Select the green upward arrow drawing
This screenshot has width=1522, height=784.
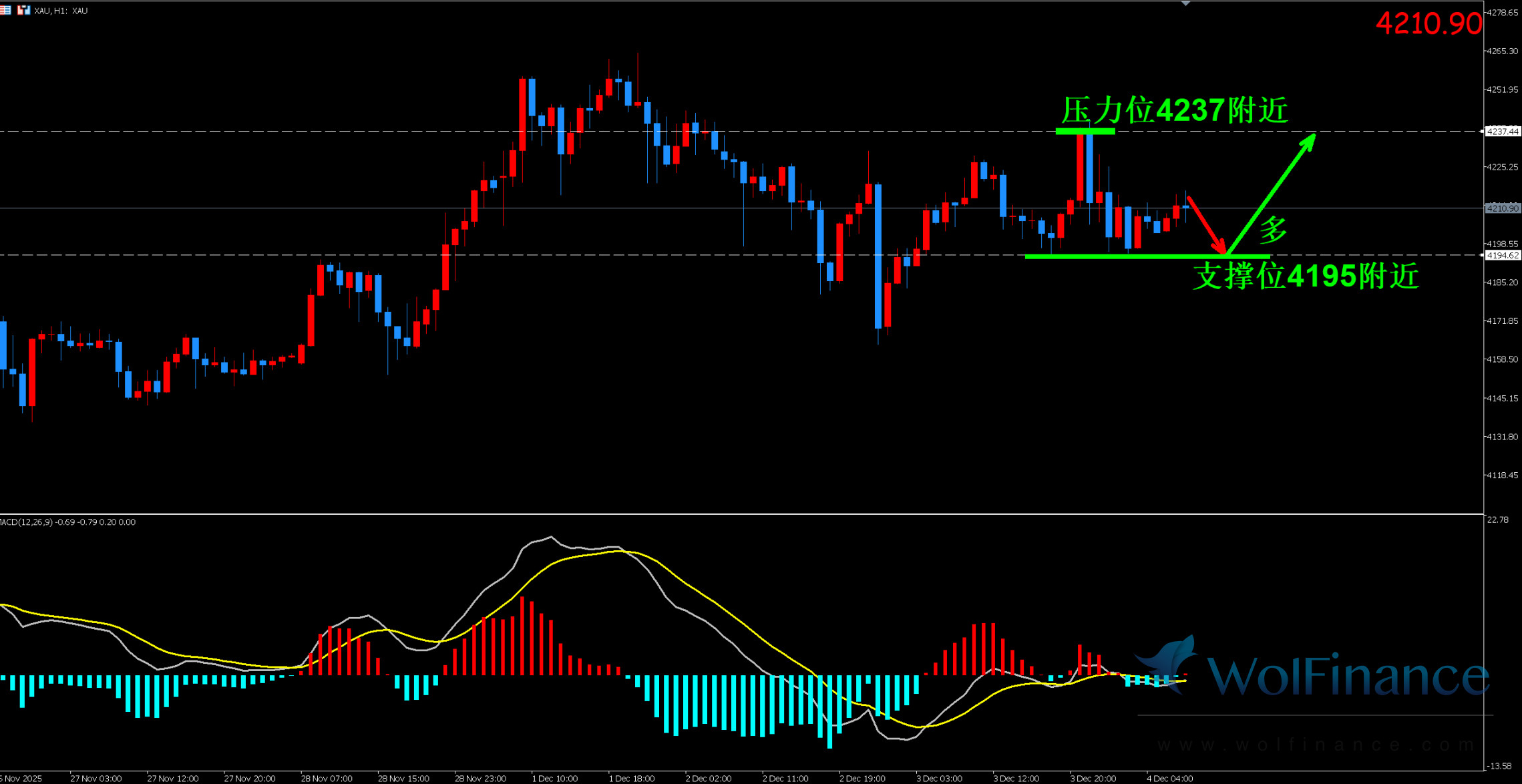1271,194
